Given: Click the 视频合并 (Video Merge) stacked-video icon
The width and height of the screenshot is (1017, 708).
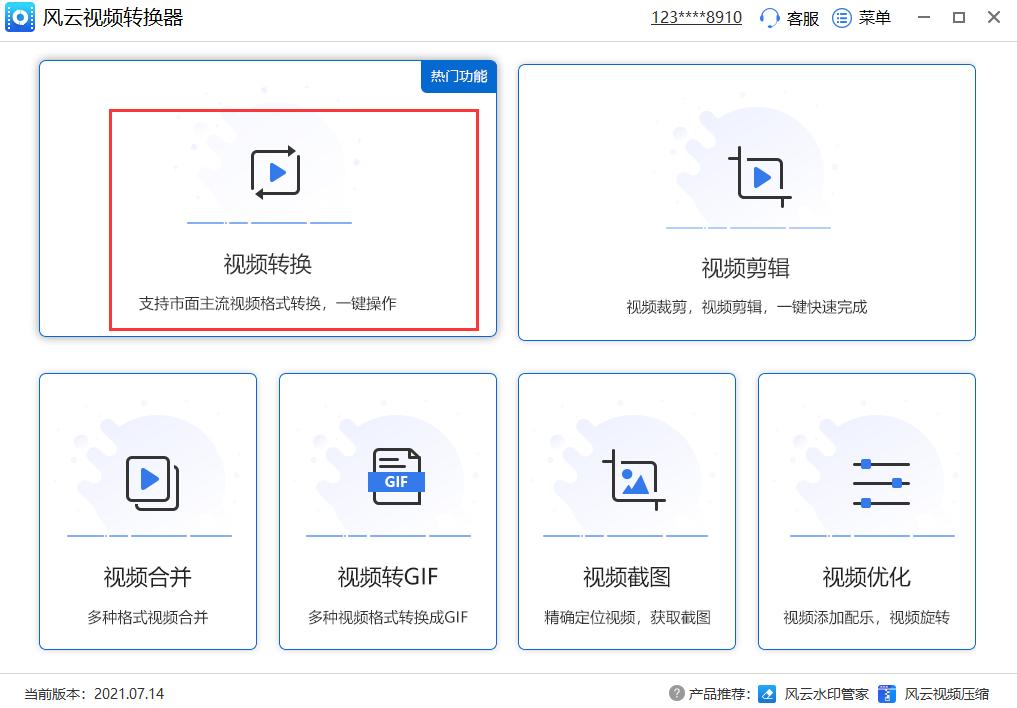Looking at the screenshot, I should click(147, 483).
